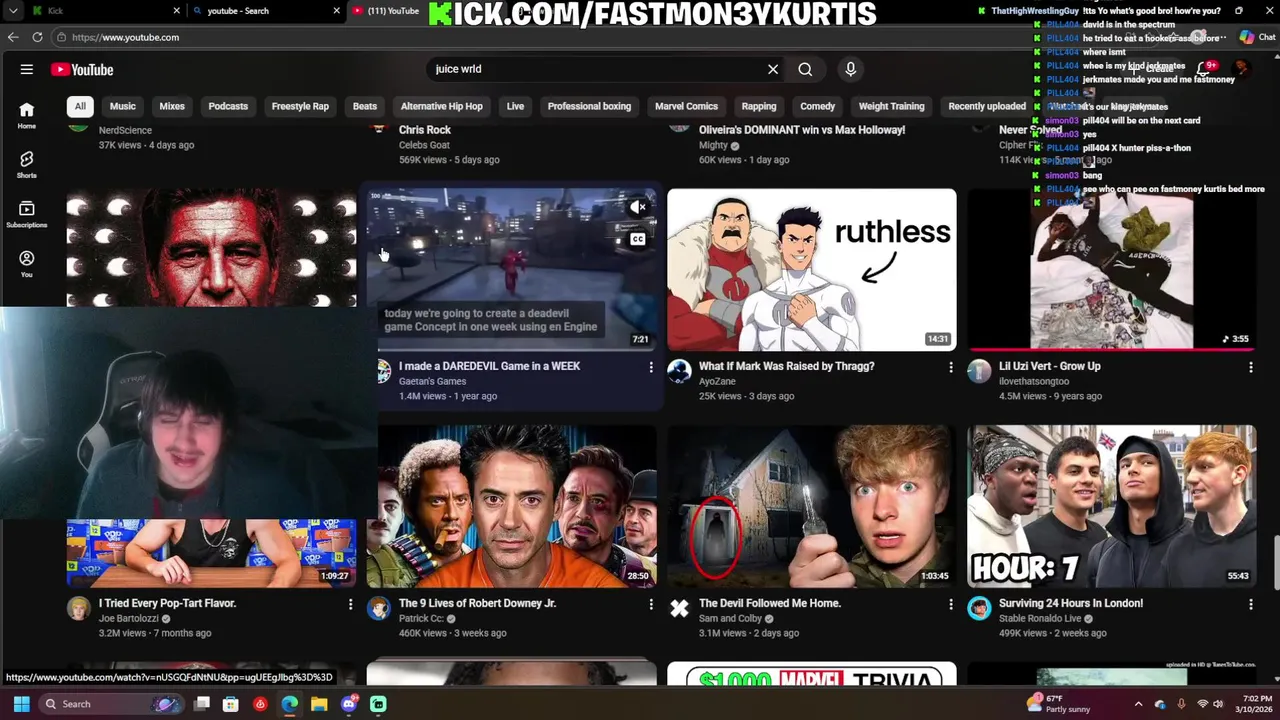
Task: Open Microsoft Edge from the taskbar
Action: (290, 704)
